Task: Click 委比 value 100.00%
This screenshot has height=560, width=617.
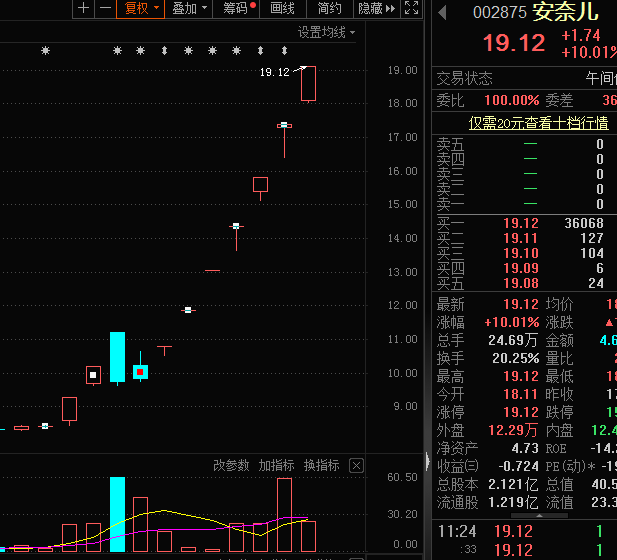Action: click(x=512, y=100)
